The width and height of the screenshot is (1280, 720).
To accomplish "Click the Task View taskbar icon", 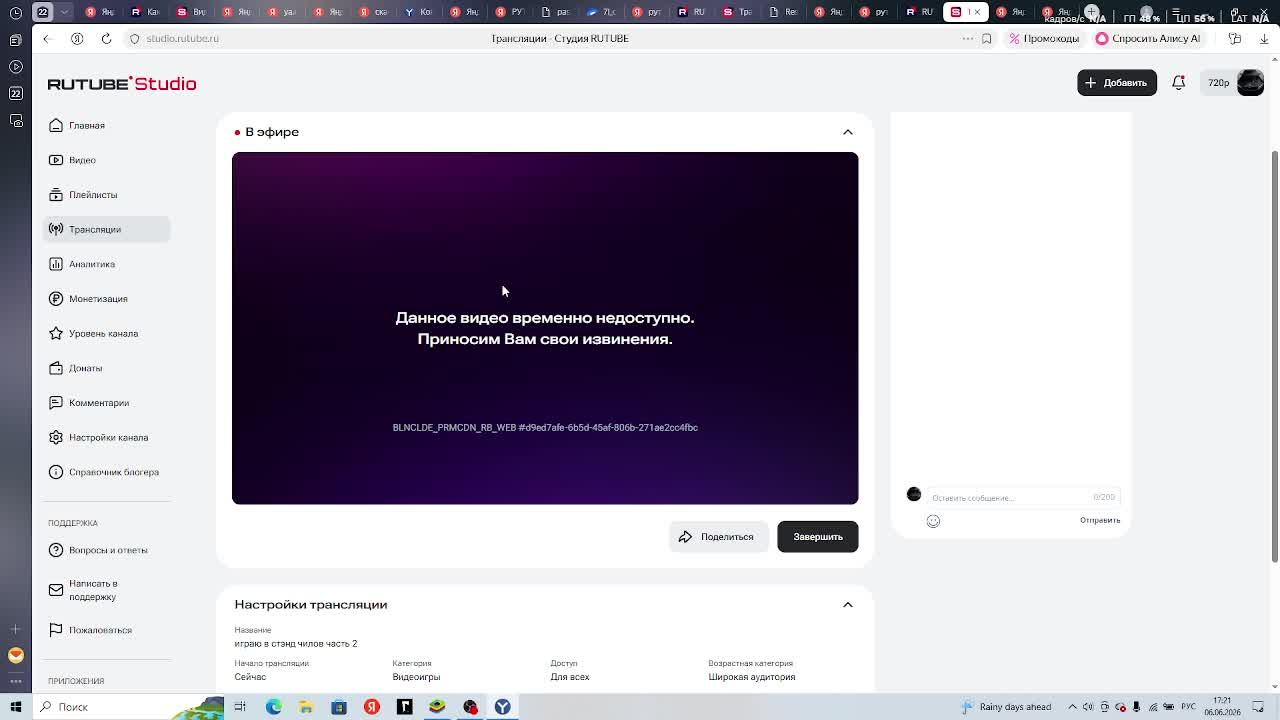I will [x=240, y=707].
